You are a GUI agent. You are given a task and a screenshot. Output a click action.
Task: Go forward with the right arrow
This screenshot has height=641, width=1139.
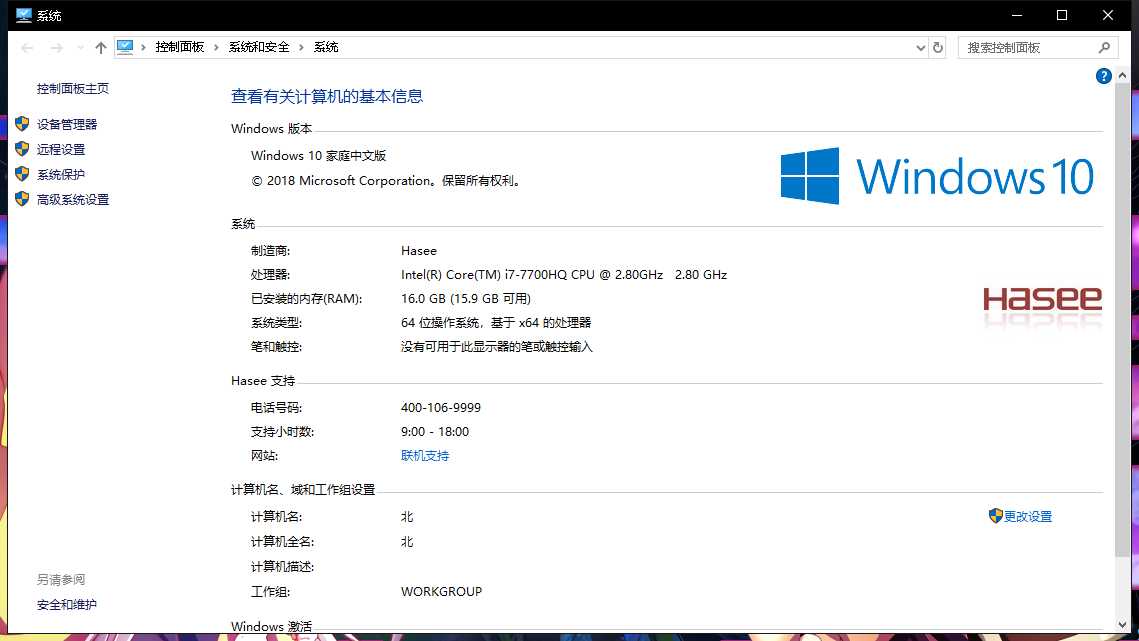pyautogui.click(x=57, y=48)
